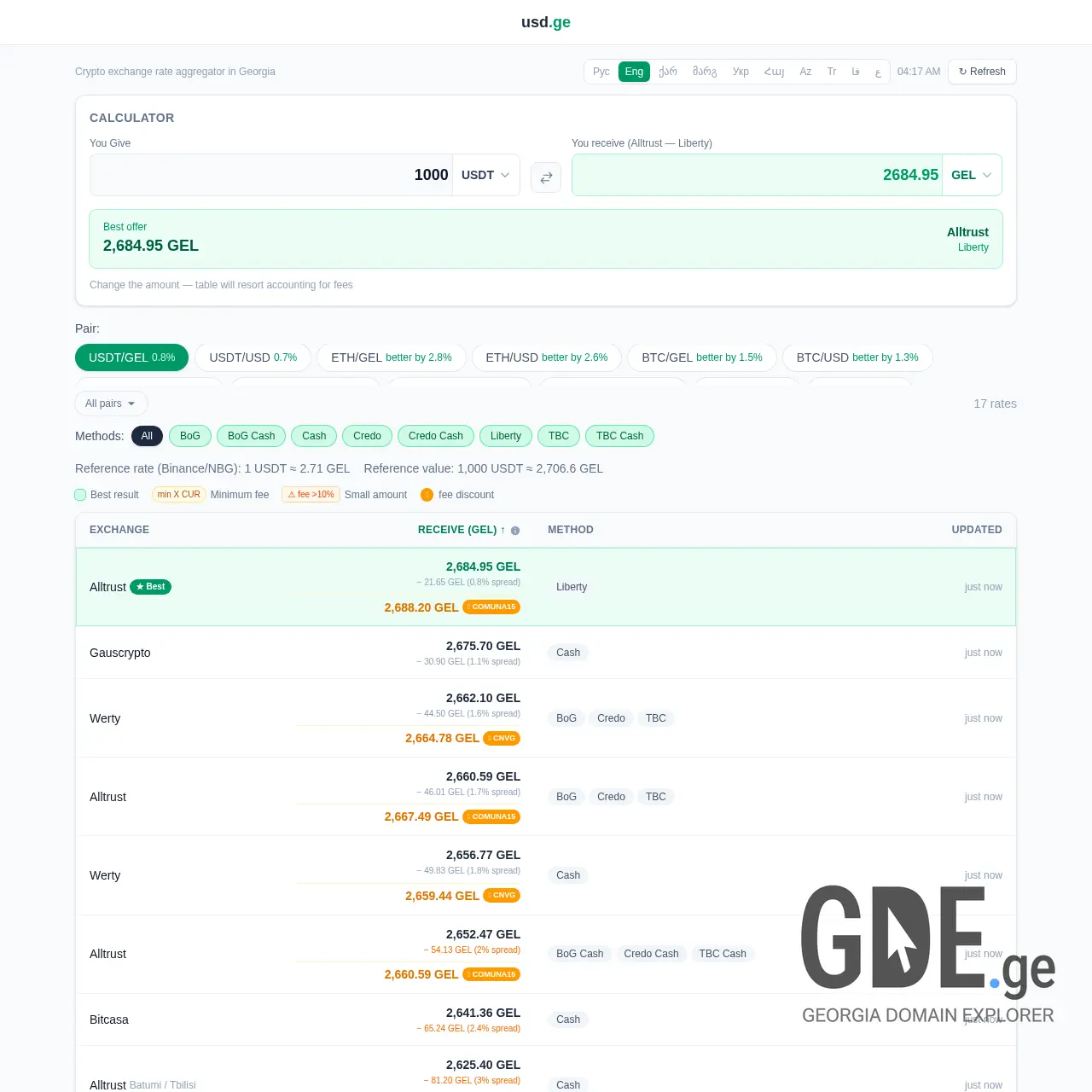Refresh the exchange rates
1092x1092 pixels.
[982, 72]
